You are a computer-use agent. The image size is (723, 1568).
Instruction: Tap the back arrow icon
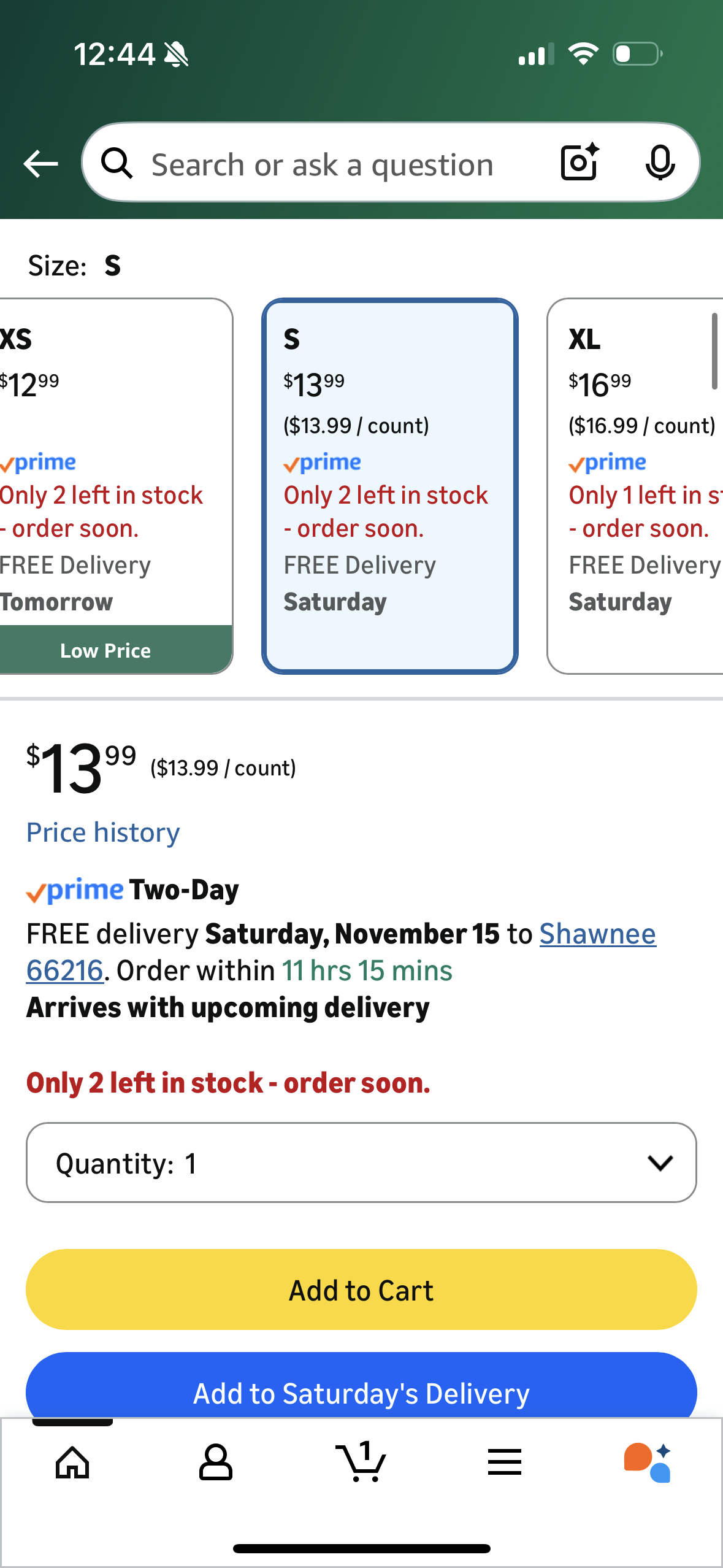[x=40, y=164]
